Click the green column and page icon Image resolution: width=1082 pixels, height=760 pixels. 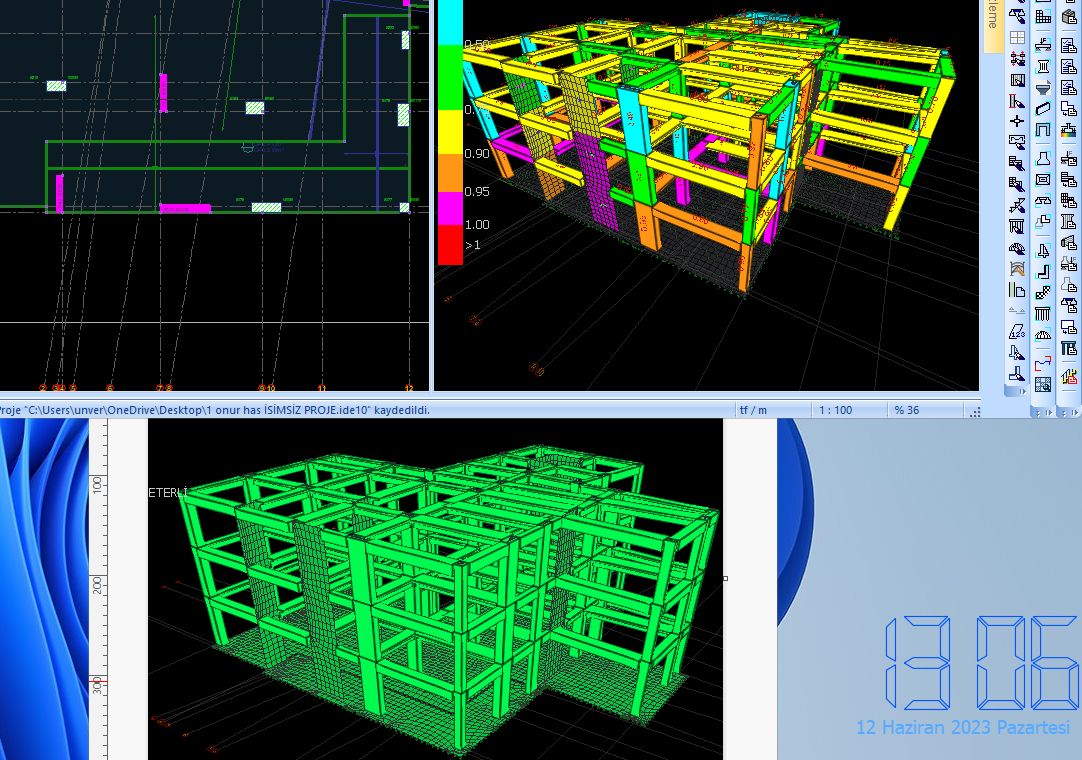[x=1017, y=290]
